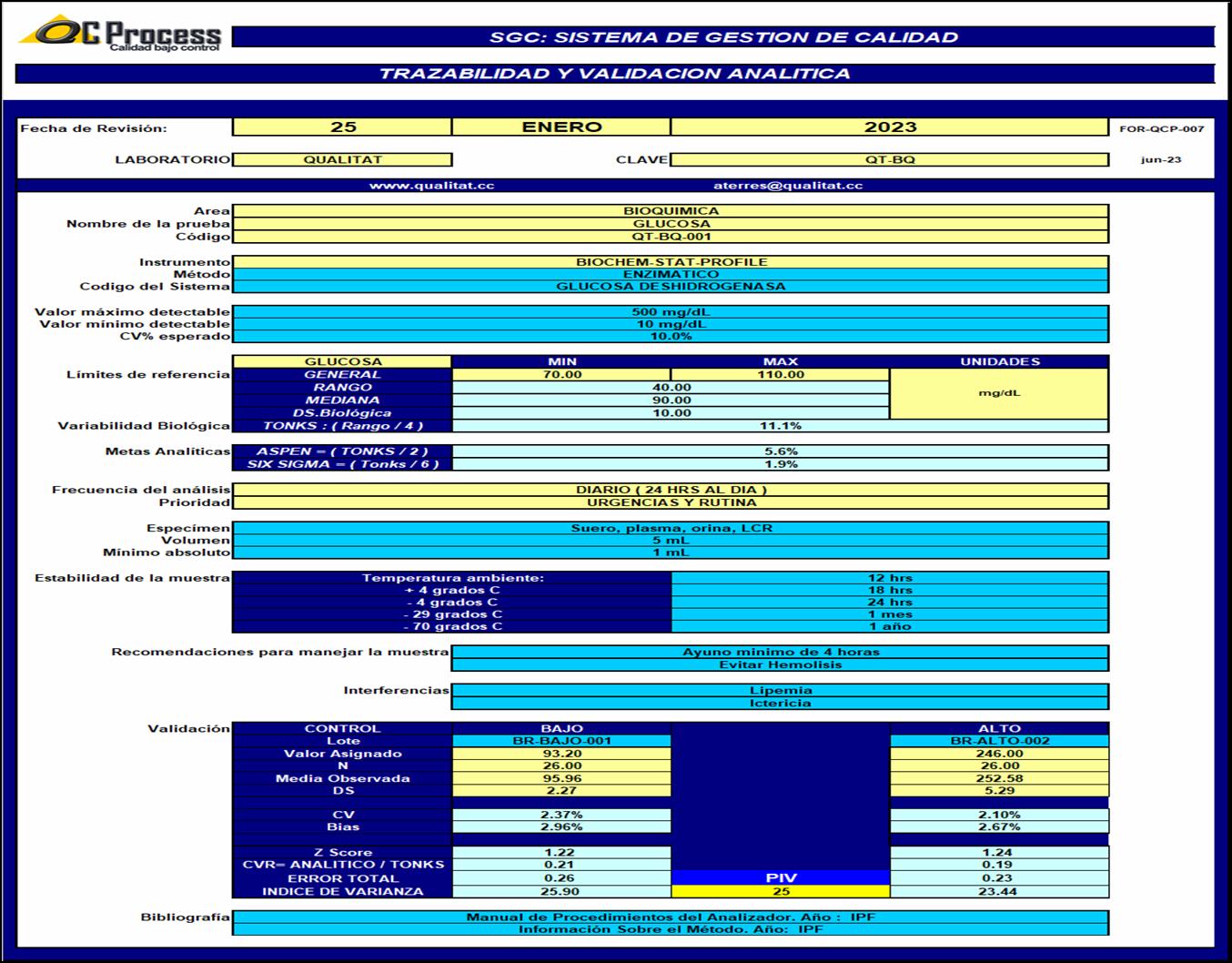Select max detectable value "500 mg/dL"

tap(671, 311)
